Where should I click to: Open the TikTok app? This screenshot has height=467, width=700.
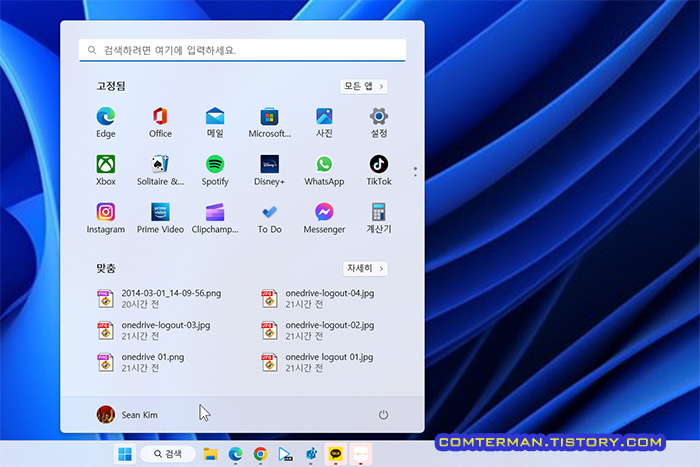379,170
